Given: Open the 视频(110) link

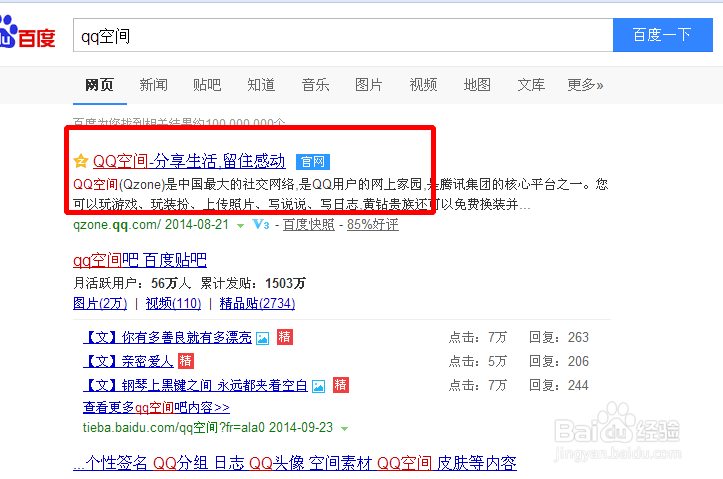Looking at the screenshot, I should (173, 303).
